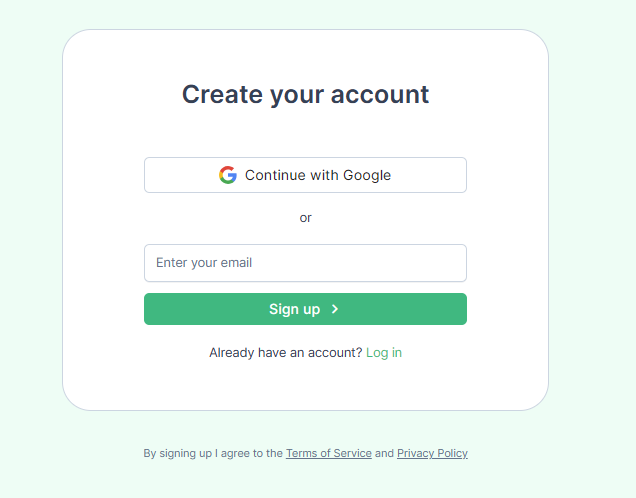The image size is (636, 498).
Task: Click the word "account" in the heading
Action: pyautogui.click(x=379, y=94)
